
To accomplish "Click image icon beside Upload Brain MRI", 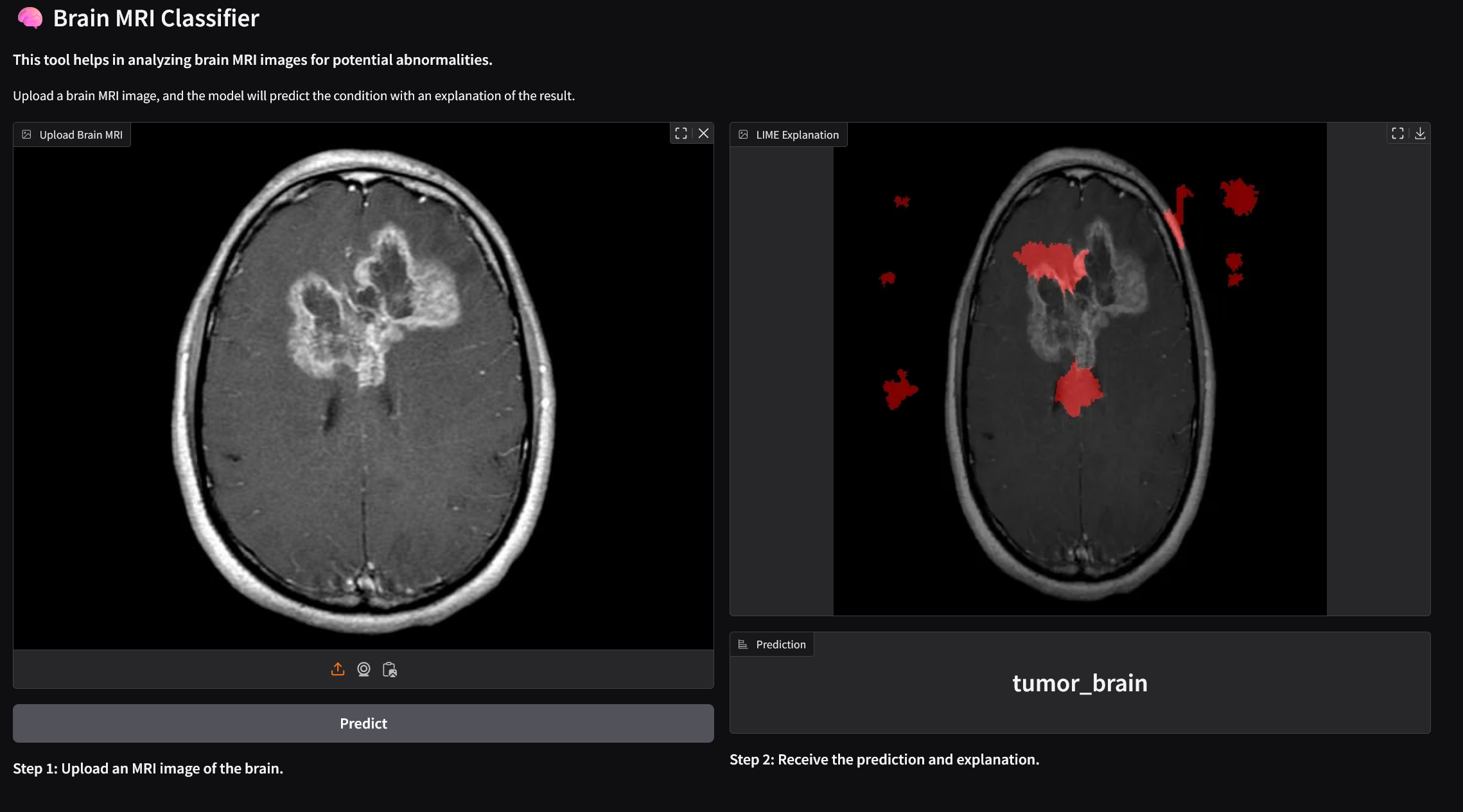I will point(27,135).
